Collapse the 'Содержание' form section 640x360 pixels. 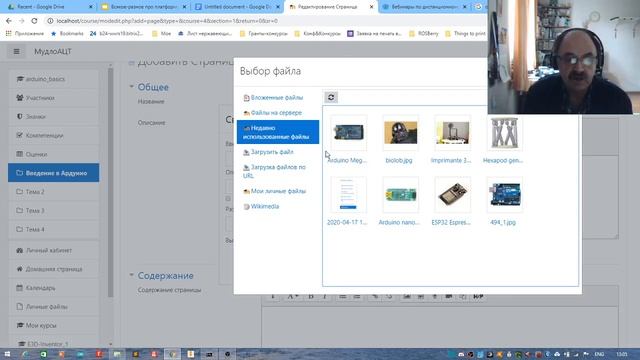coord(165,276)
